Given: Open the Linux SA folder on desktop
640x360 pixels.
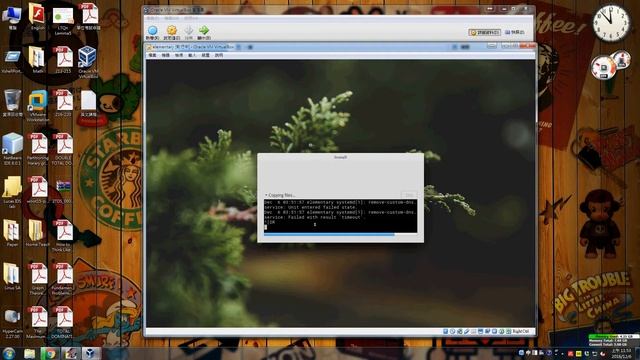Looking at the screenshot, I should 12,277.
